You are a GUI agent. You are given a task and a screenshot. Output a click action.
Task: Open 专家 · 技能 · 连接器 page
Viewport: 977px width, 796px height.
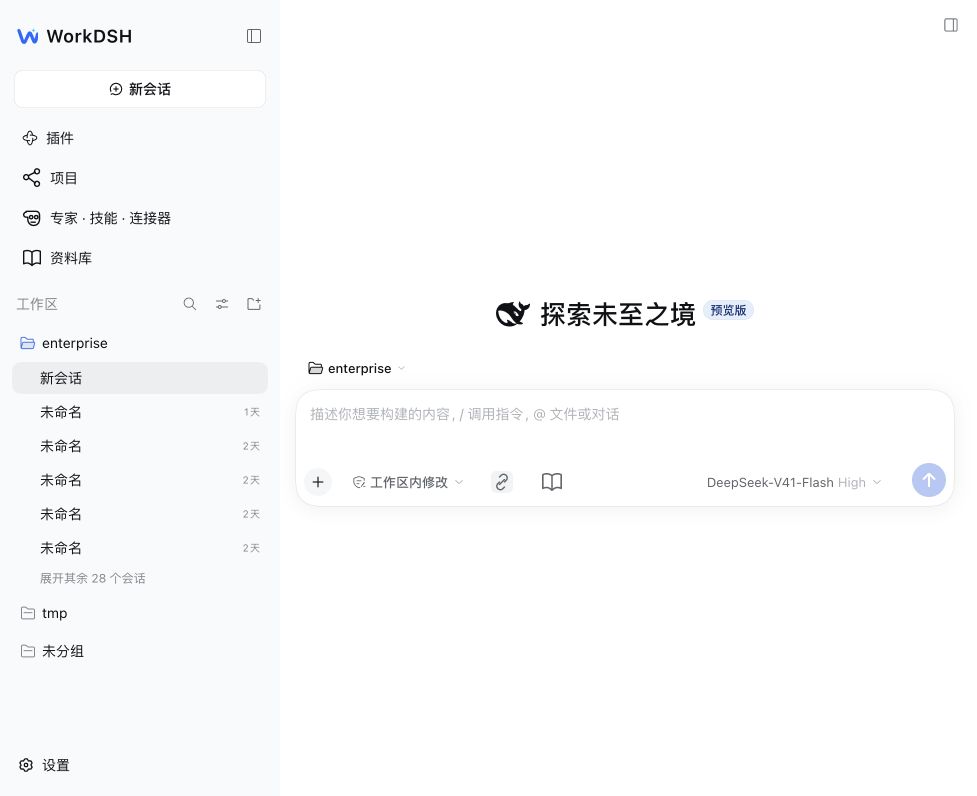97,218
